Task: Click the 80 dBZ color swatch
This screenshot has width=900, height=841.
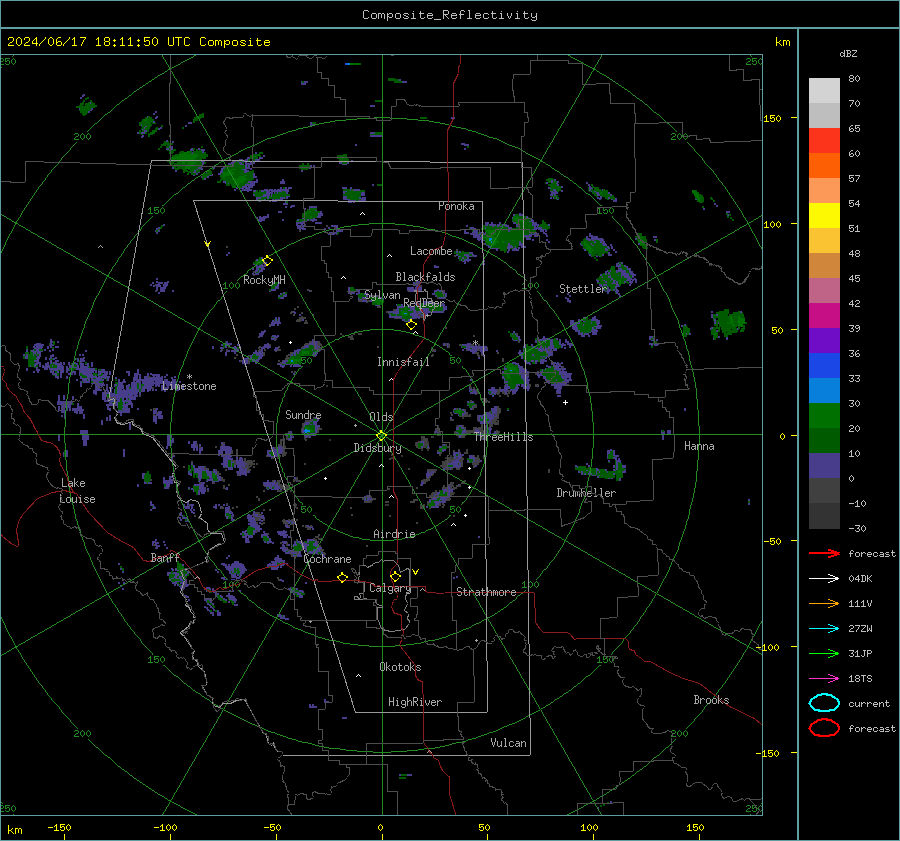Action: 824,90
